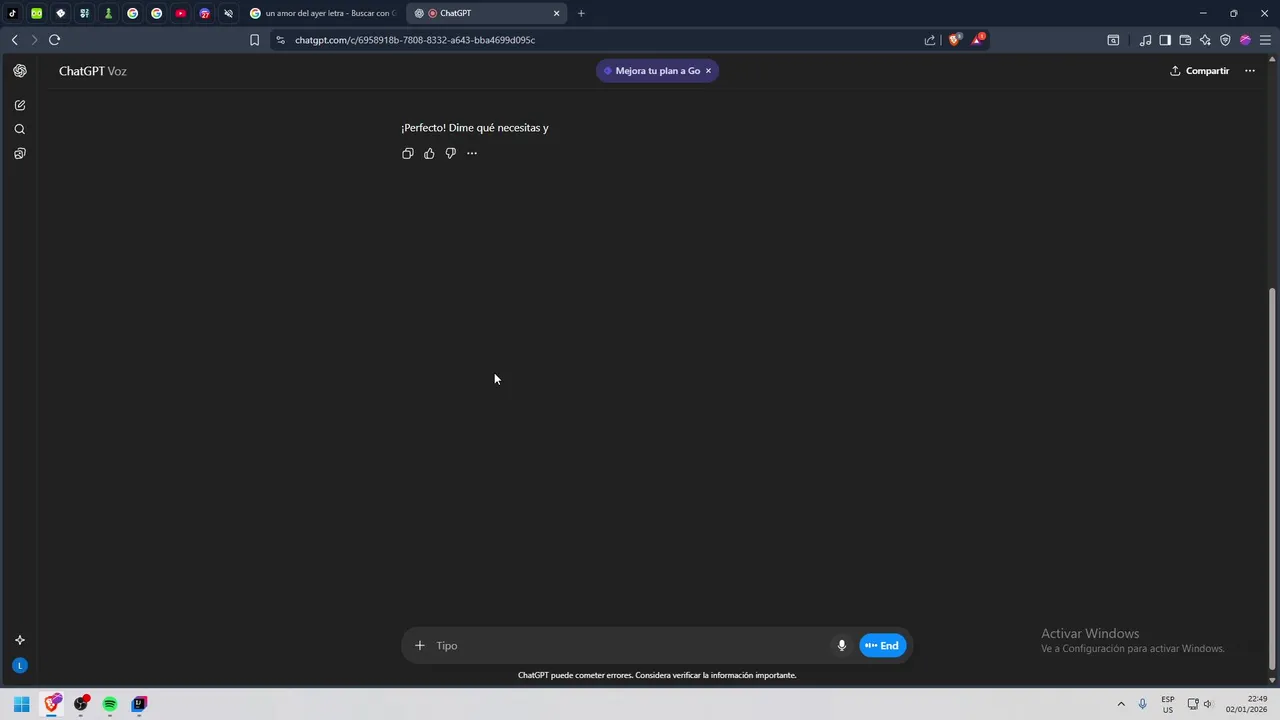Click the page vertical scrollbar
Viewport: 1280px width, 720px height.
1272,478
